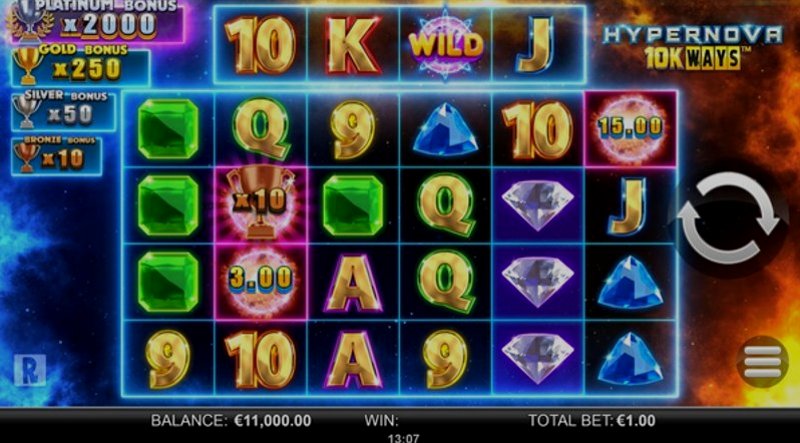Click the blue triangle gem in first row
This screenshot has width=800, height=443.
445,129
